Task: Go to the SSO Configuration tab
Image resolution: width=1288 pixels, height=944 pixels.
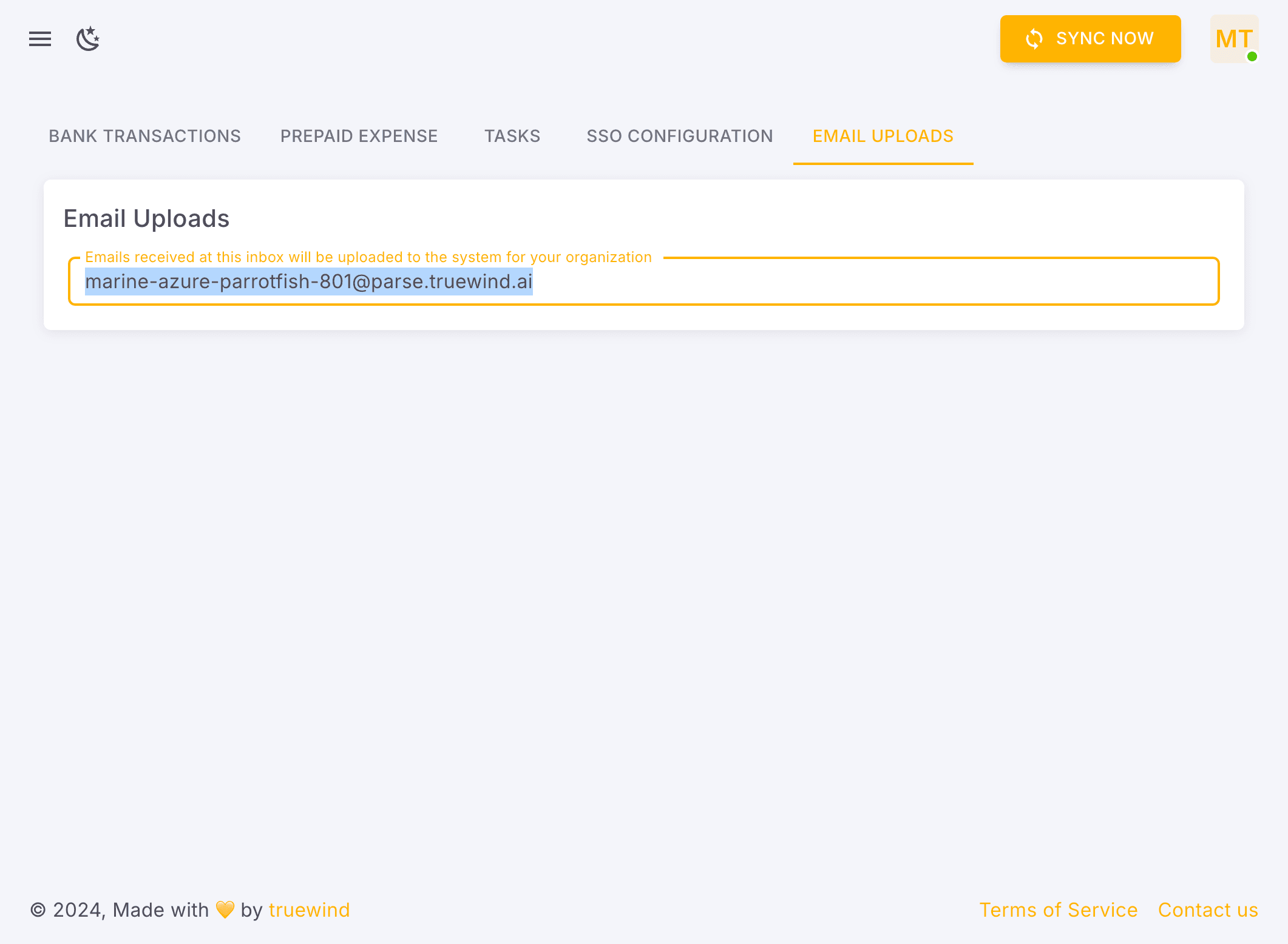Action: click(680, 136)
